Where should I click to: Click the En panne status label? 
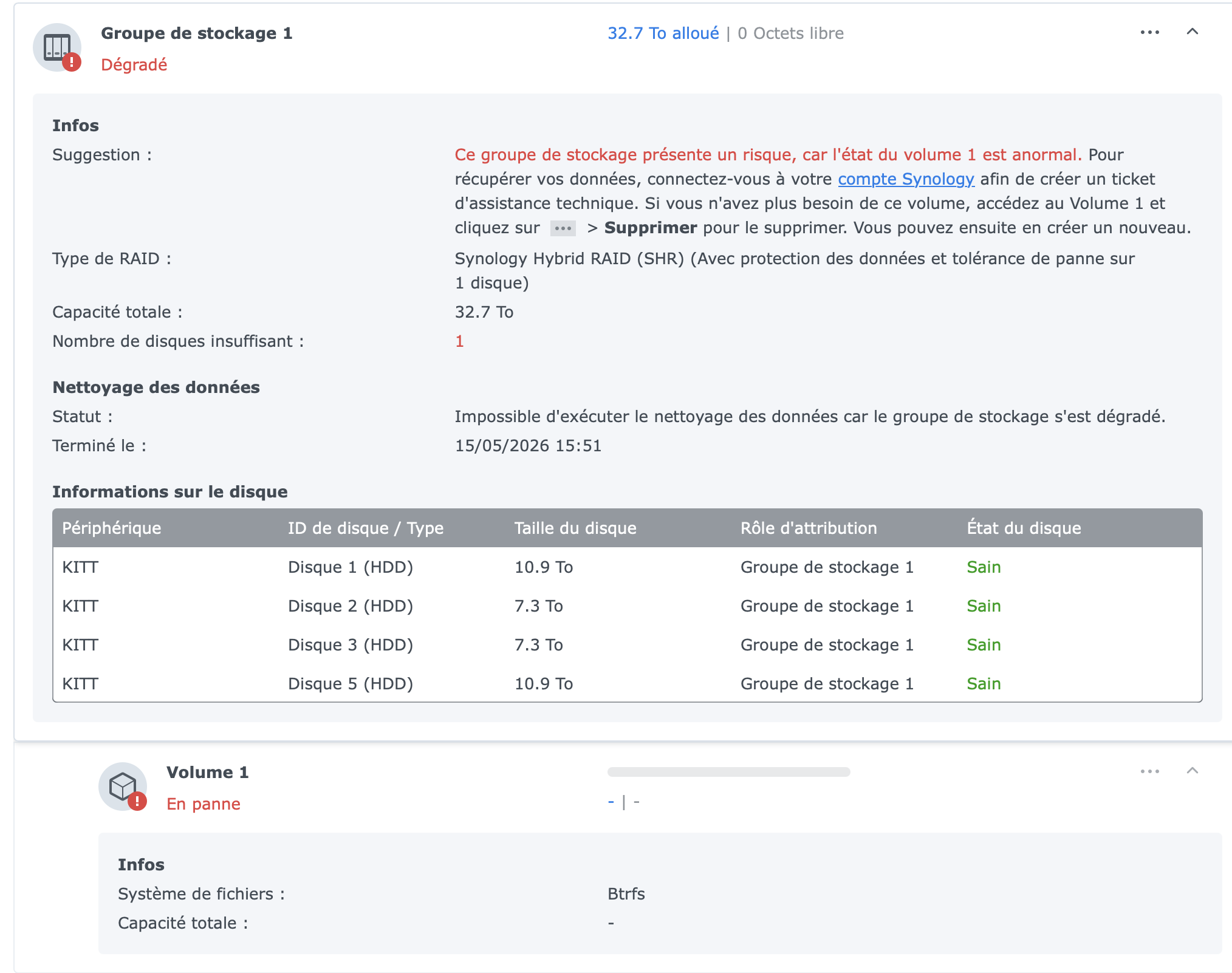click(204, 804)
